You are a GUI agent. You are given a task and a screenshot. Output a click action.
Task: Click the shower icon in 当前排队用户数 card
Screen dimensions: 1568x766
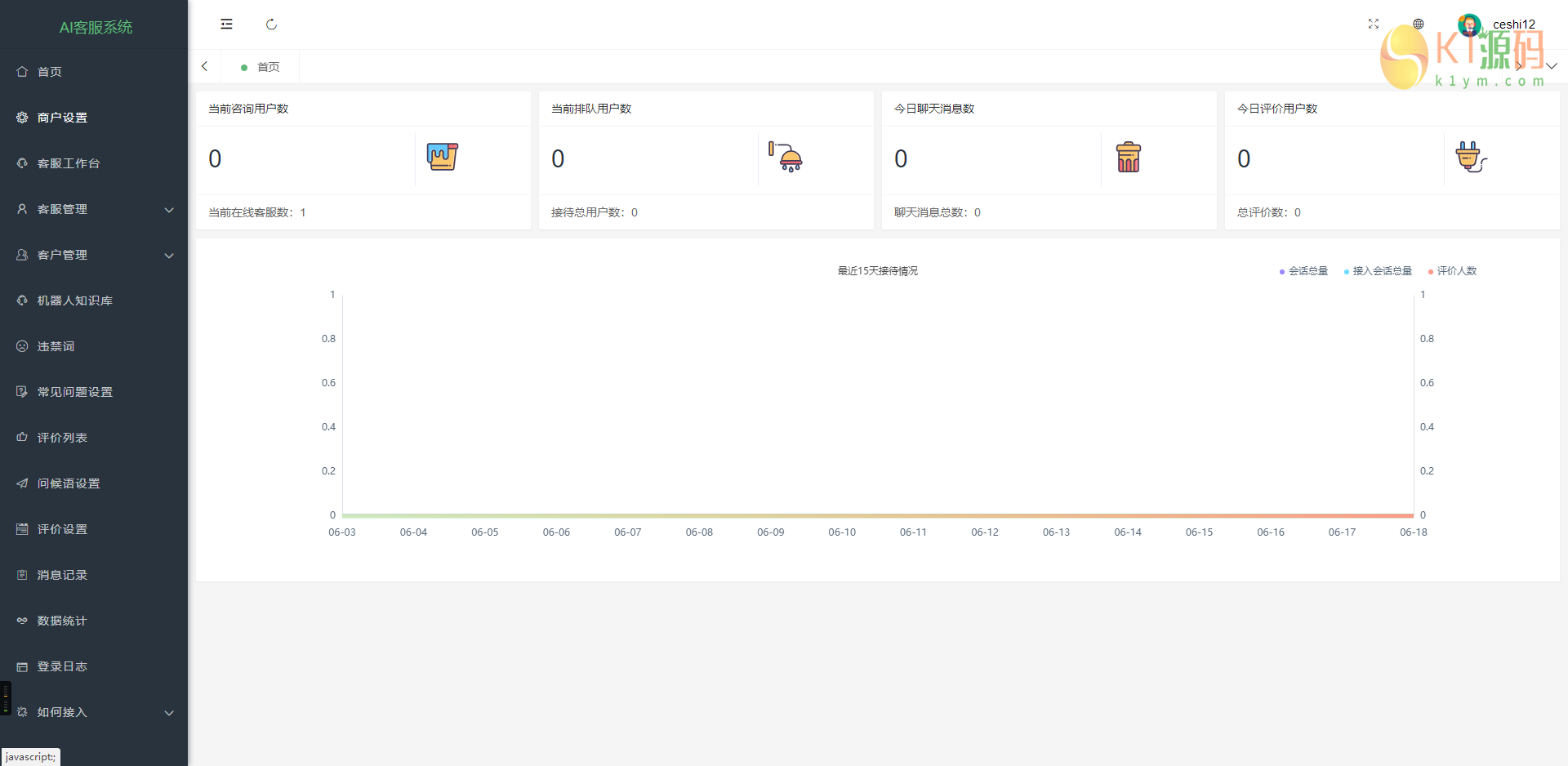coord(786,157)
